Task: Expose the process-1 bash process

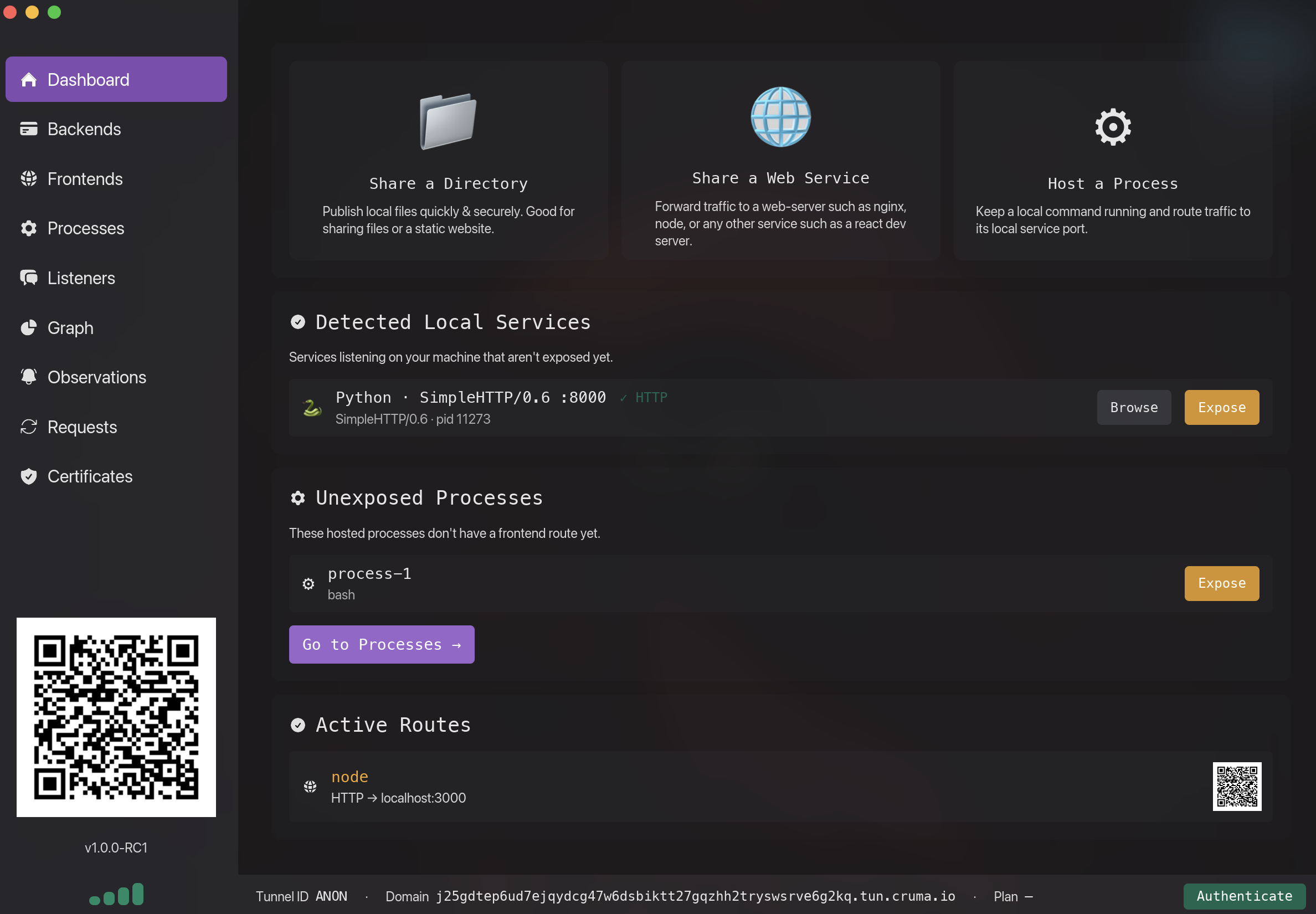Action: coord(1220,583)
